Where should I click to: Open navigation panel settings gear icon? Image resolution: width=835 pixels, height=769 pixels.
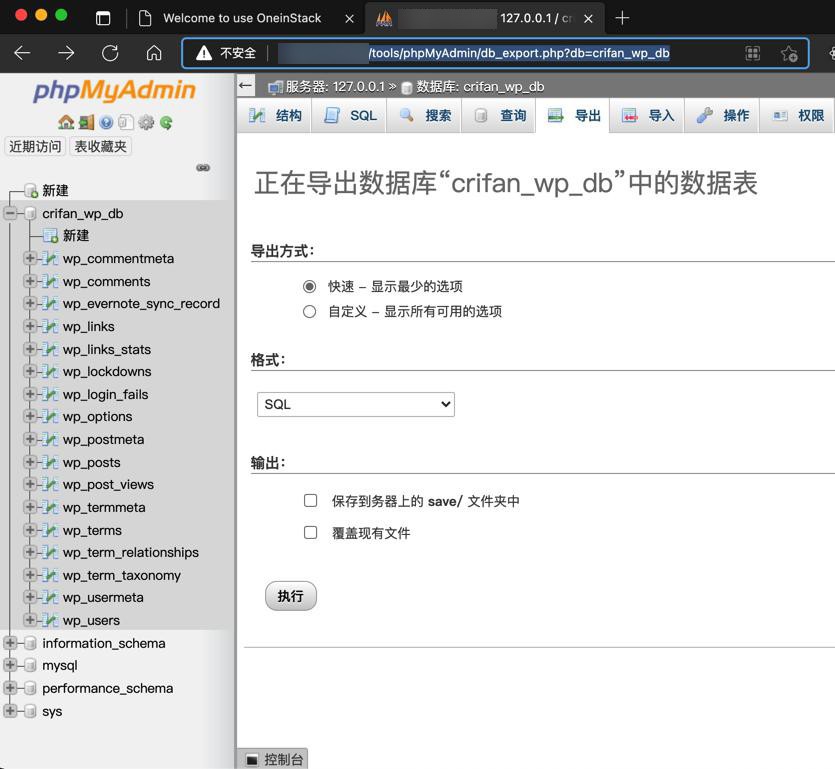coord(146,122)
